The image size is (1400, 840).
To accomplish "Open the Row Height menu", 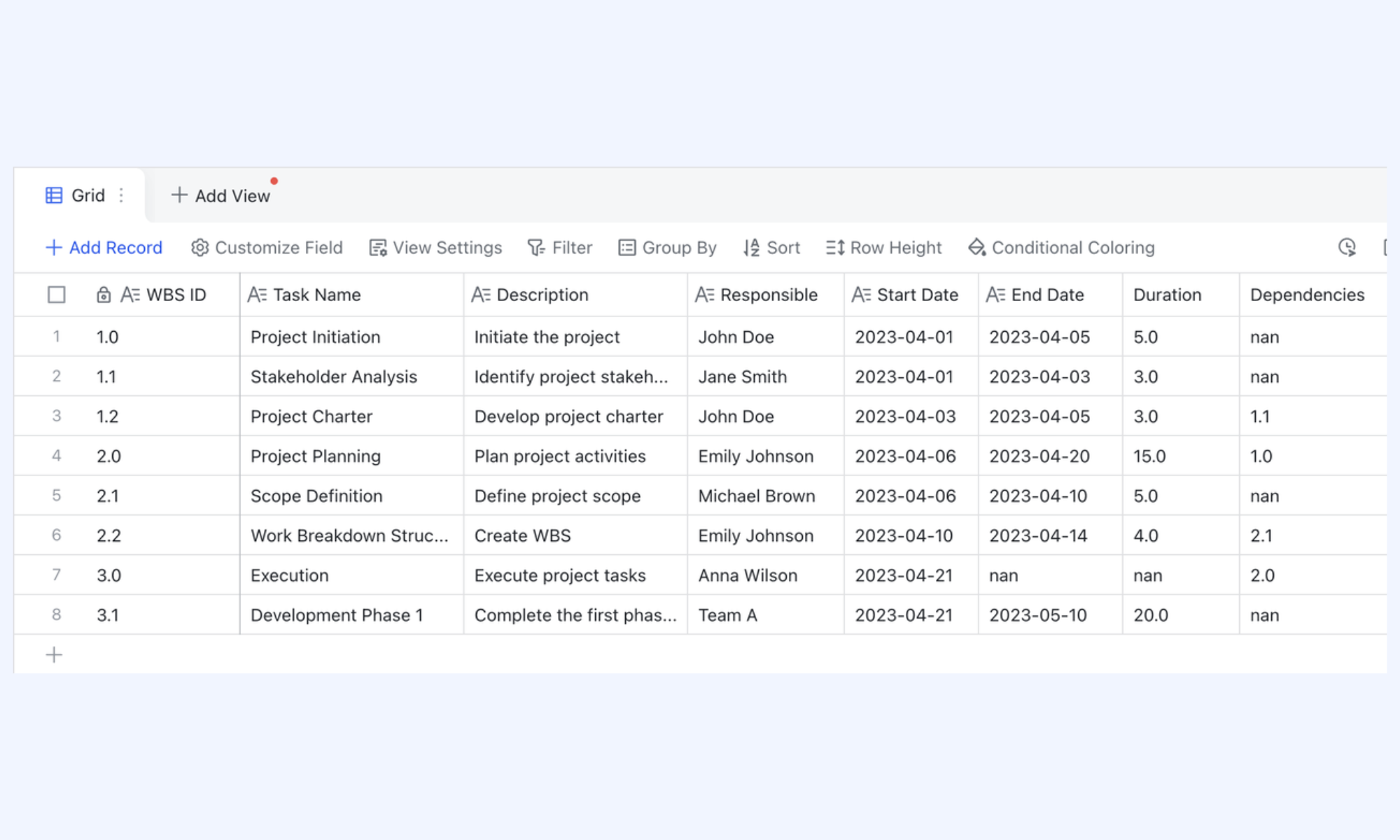I will coord(884,248).
